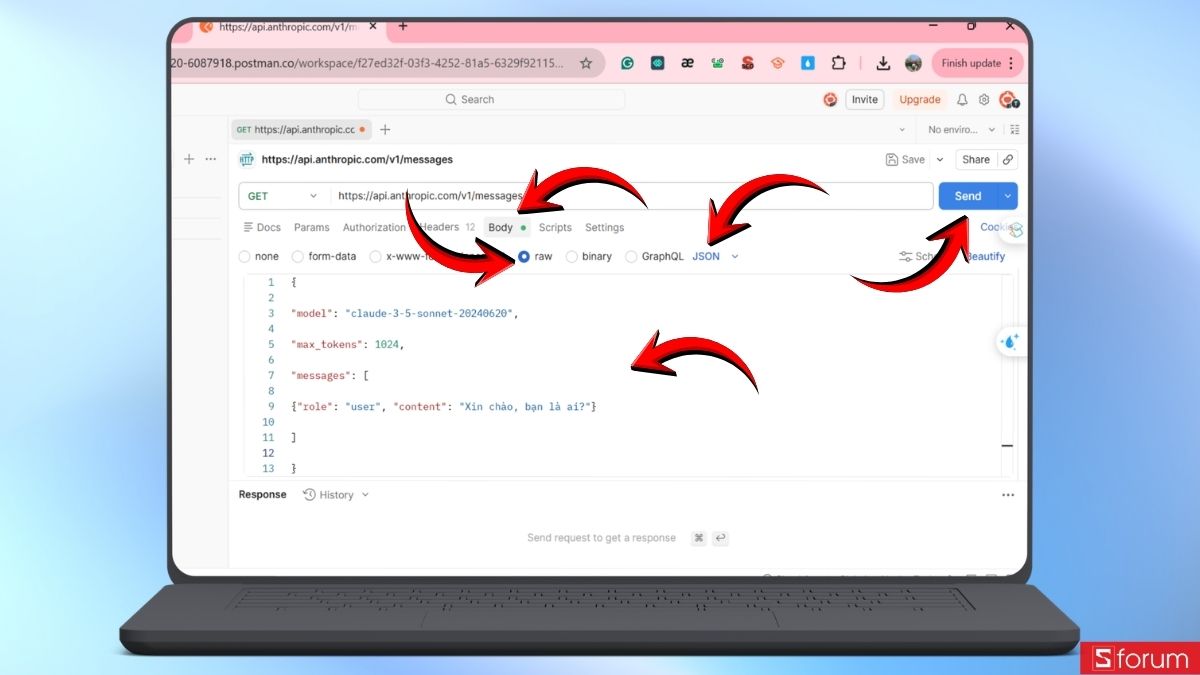
Task: Open the Postman settings gear icon
Action: pos(984,100)
